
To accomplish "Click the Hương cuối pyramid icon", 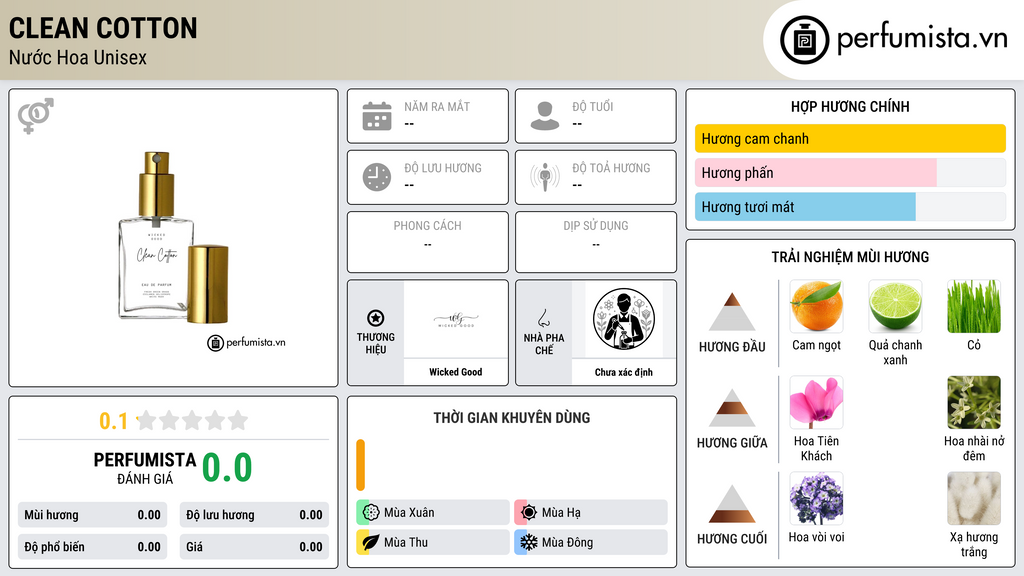I will tap(731, 504).
